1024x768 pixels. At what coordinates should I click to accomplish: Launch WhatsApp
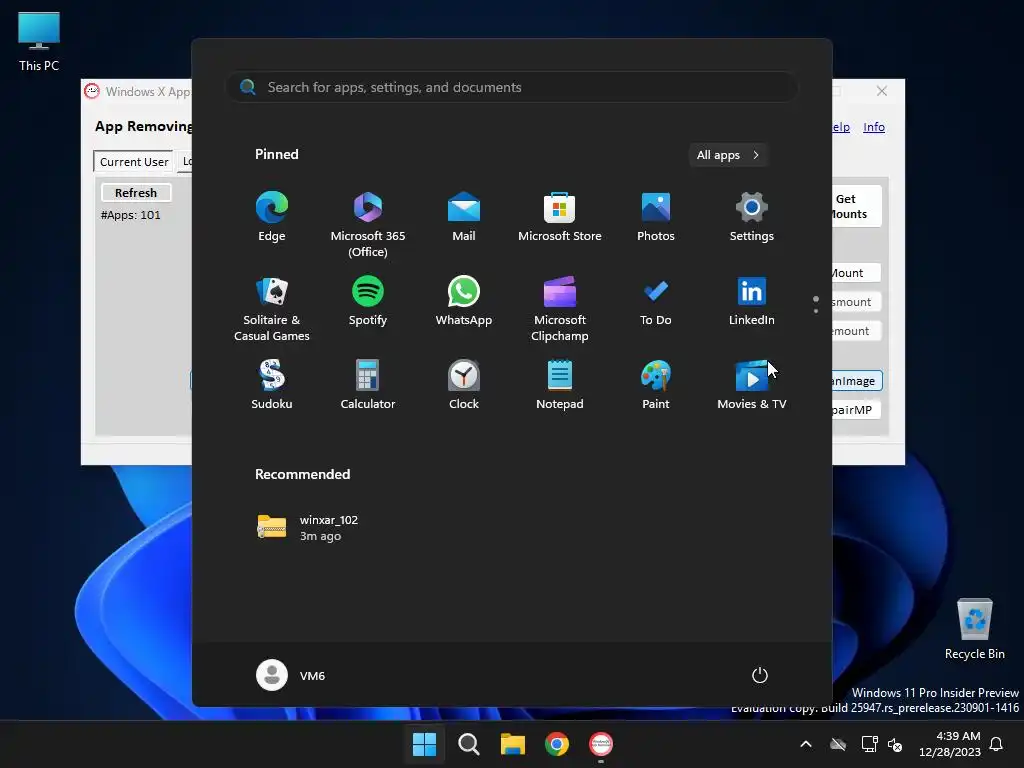click(464, 301)
